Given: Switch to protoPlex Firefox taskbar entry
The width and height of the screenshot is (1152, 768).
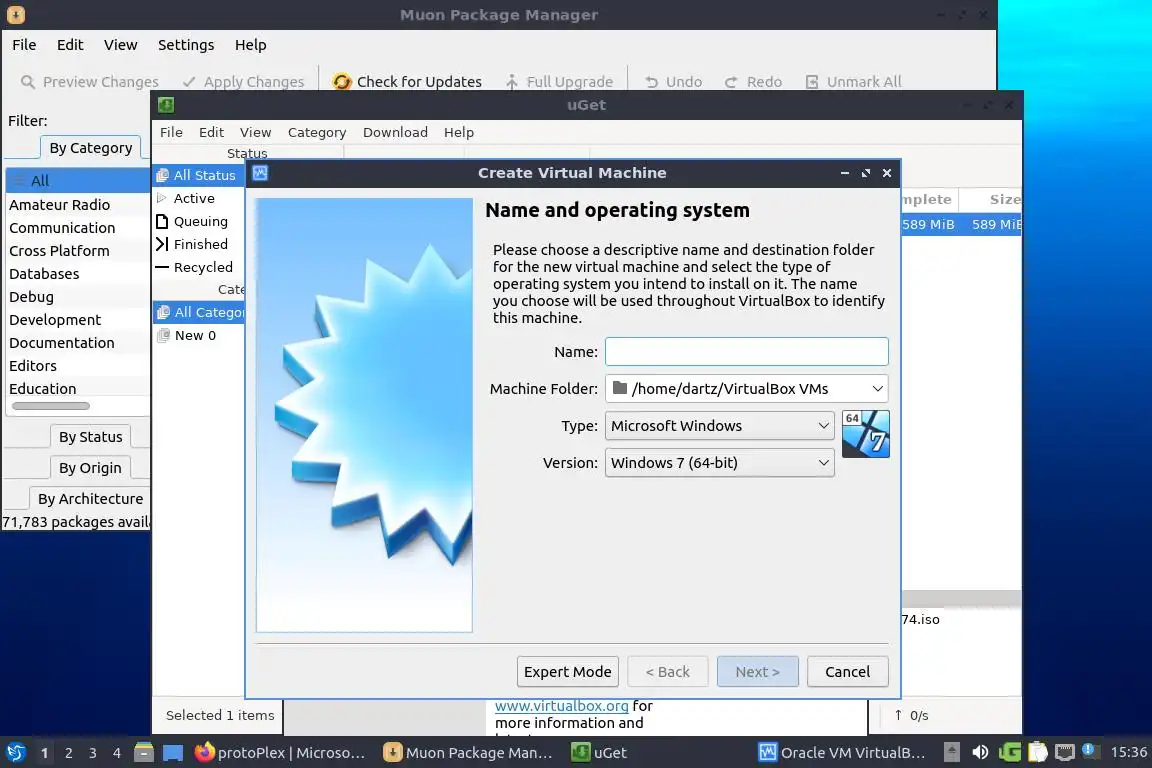Looking at the screenshot, I should tap(280, 753).
